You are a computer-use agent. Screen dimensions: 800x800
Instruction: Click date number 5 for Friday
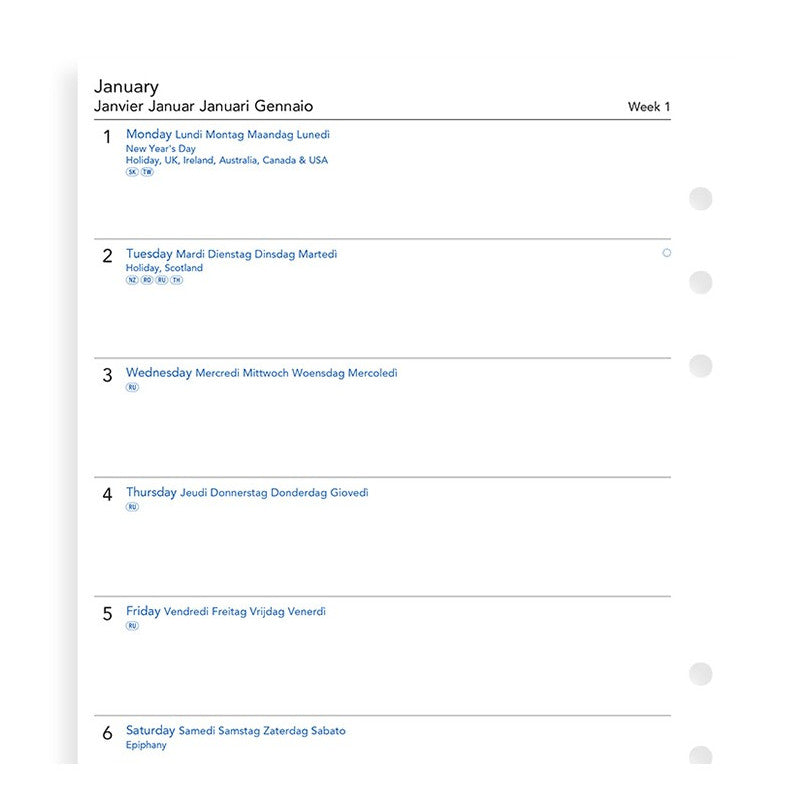108,614
